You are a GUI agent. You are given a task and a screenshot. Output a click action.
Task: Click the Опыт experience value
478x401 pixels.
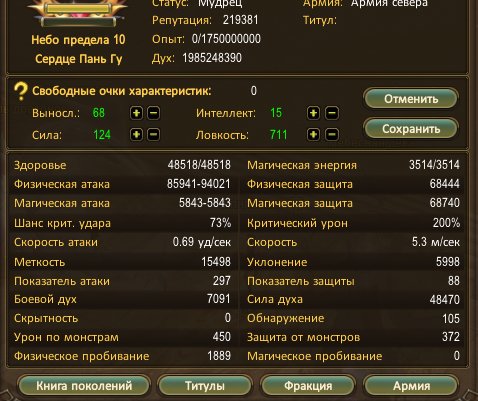pos(226,39)
